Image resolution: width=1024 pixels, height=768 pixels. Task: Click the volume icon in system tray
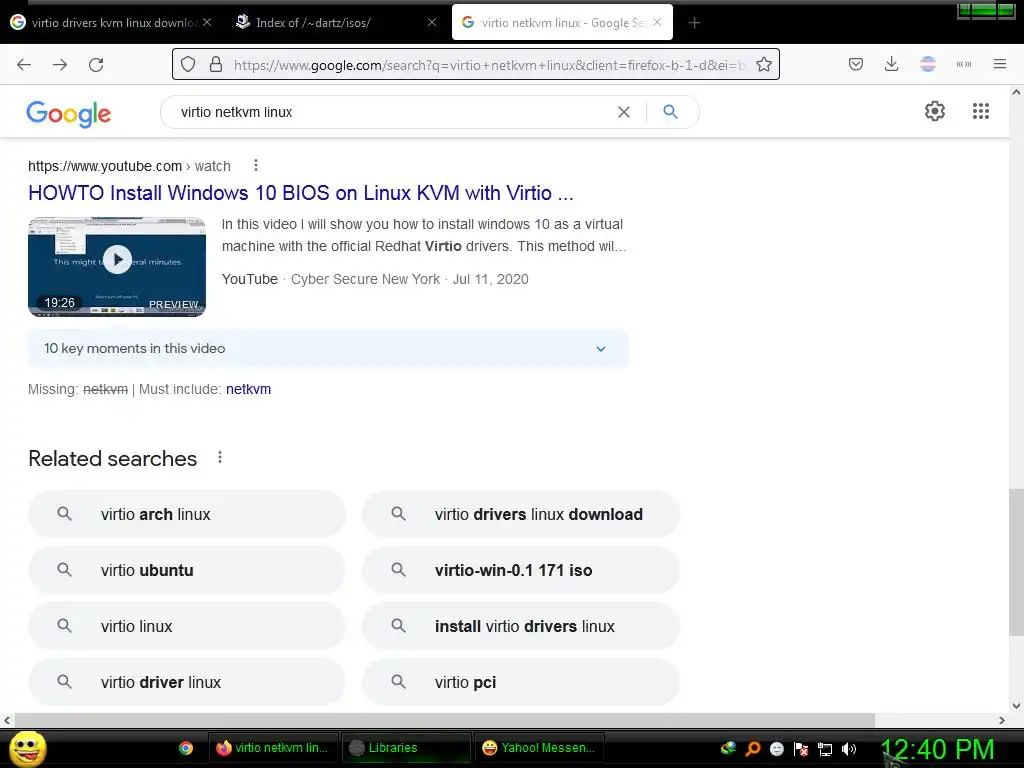tap(849, 749)
